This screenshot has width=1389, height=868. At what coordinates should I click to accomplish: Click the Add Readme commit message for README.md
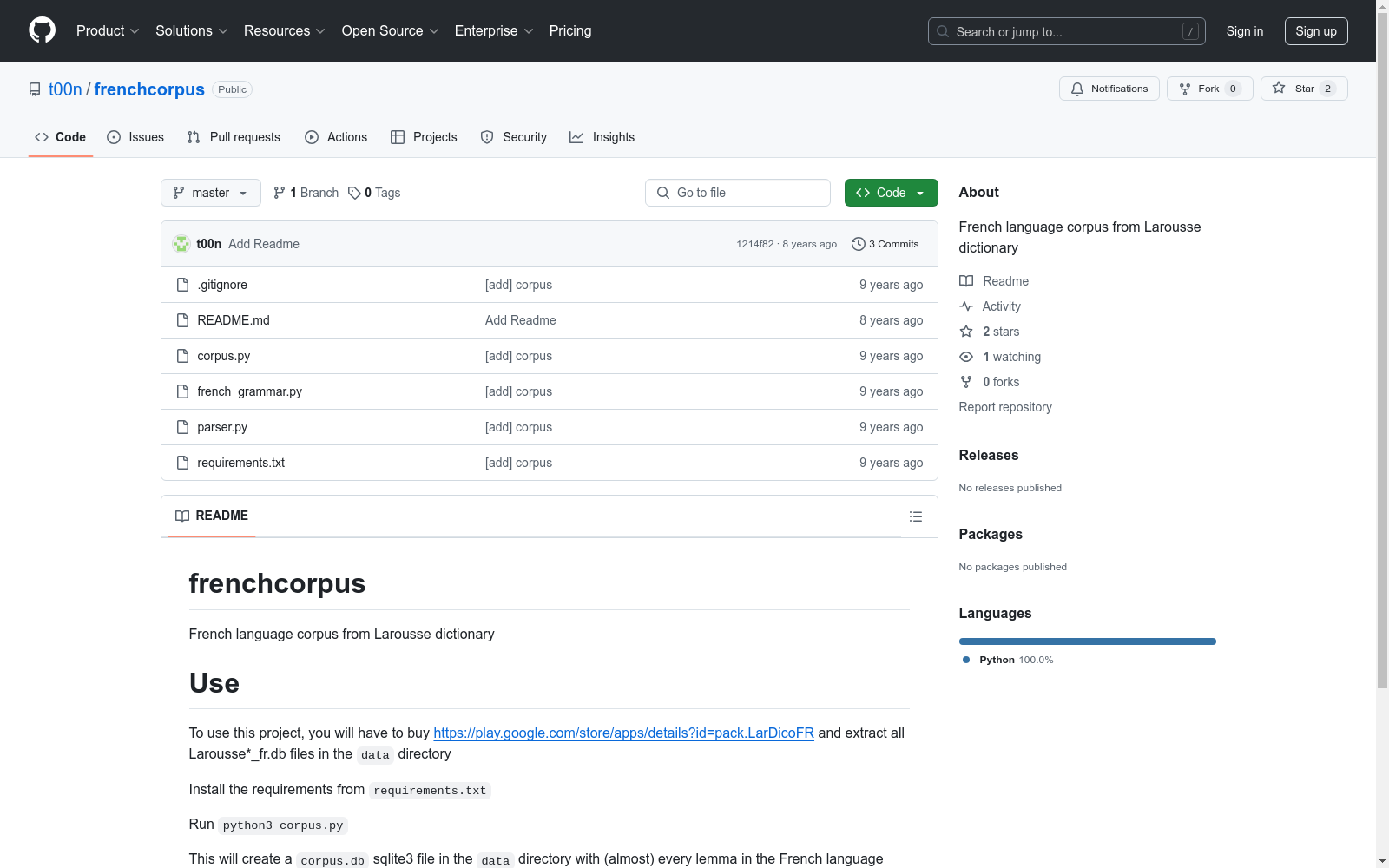[x=520, y=320]
